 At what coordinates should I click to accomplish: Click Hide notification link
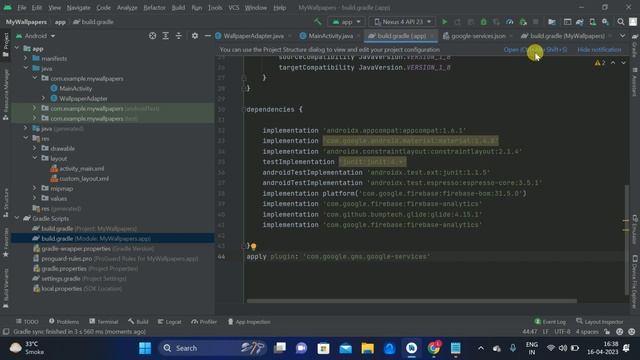pos(599,50)
